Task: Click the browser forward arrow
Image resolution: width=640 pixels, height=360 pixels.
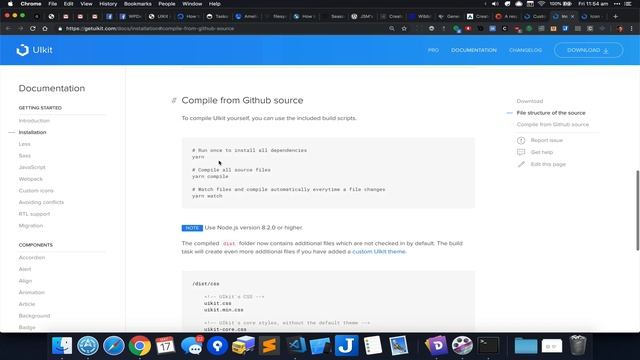Action: click(x=20, y=29)
